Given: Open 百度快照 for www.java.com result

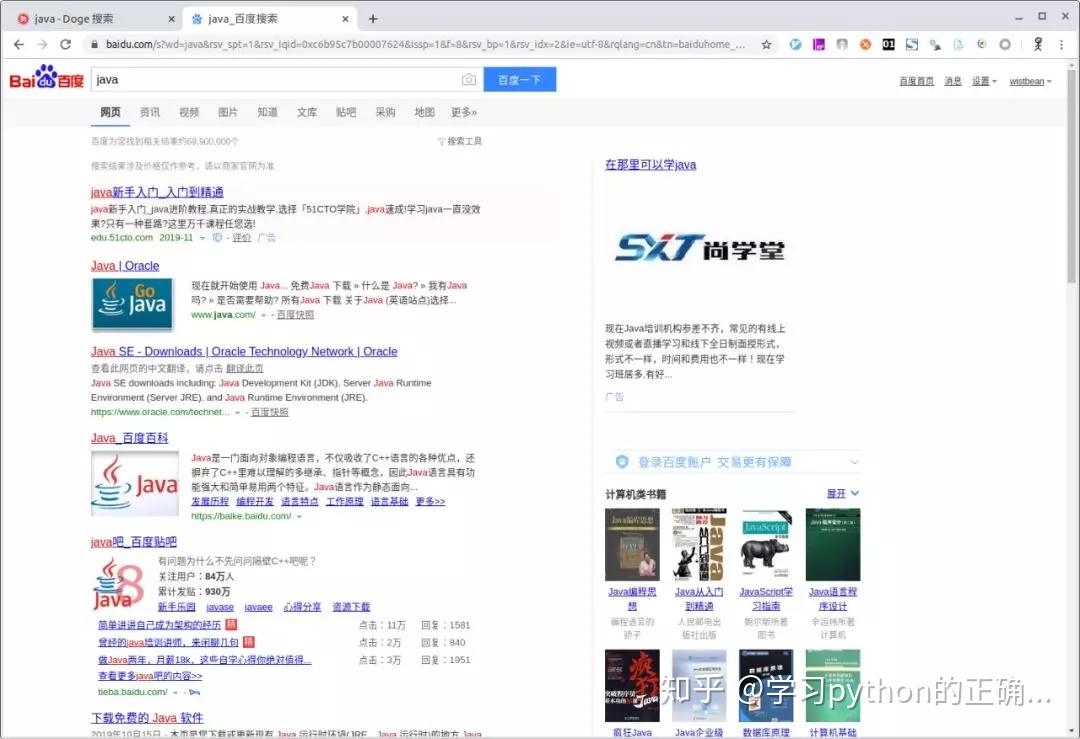Looking at the screenshot, I should [x=295, y=315].
